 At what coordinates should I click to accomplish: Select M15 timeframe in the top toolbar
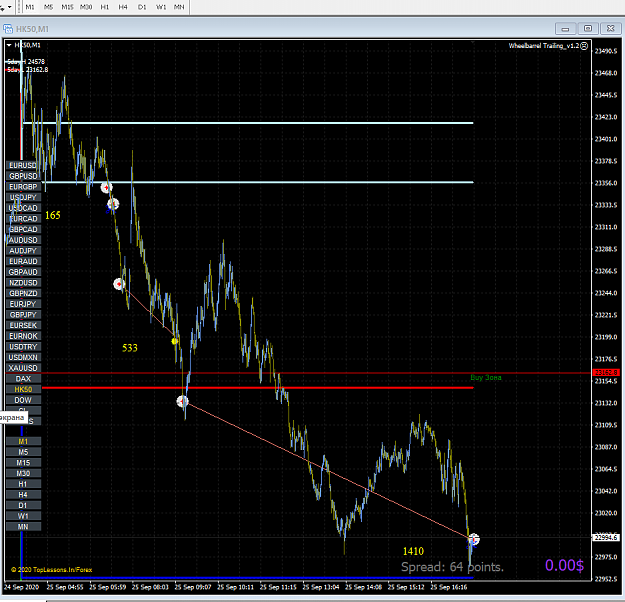67,7
